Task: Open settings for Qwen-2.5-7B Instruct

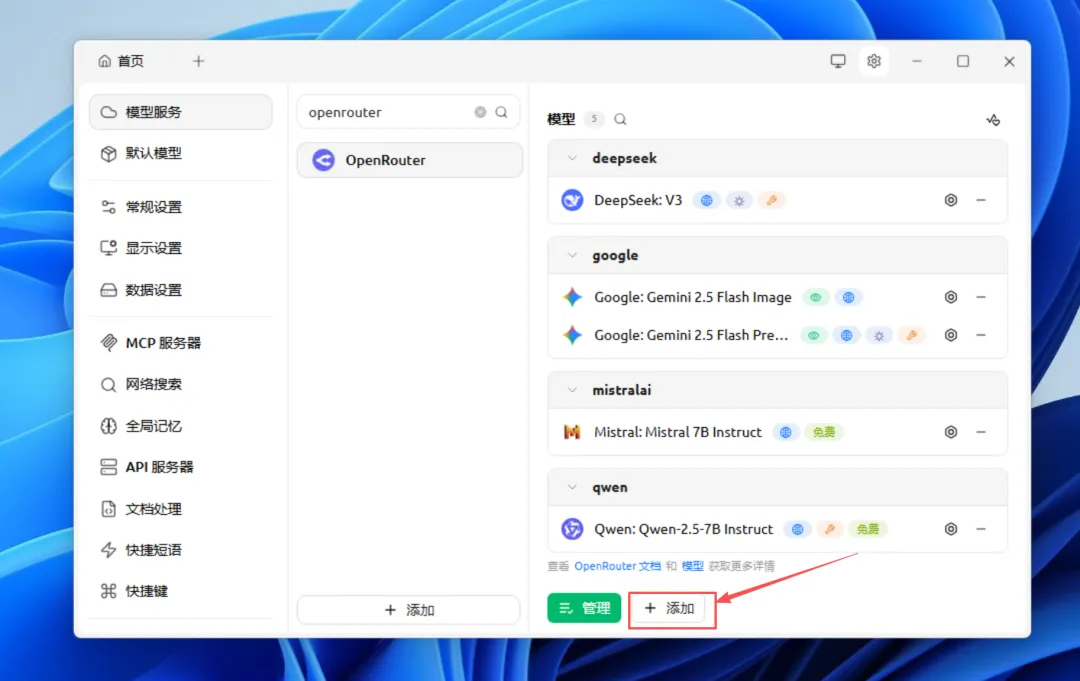Action: [x=951, y=529]
